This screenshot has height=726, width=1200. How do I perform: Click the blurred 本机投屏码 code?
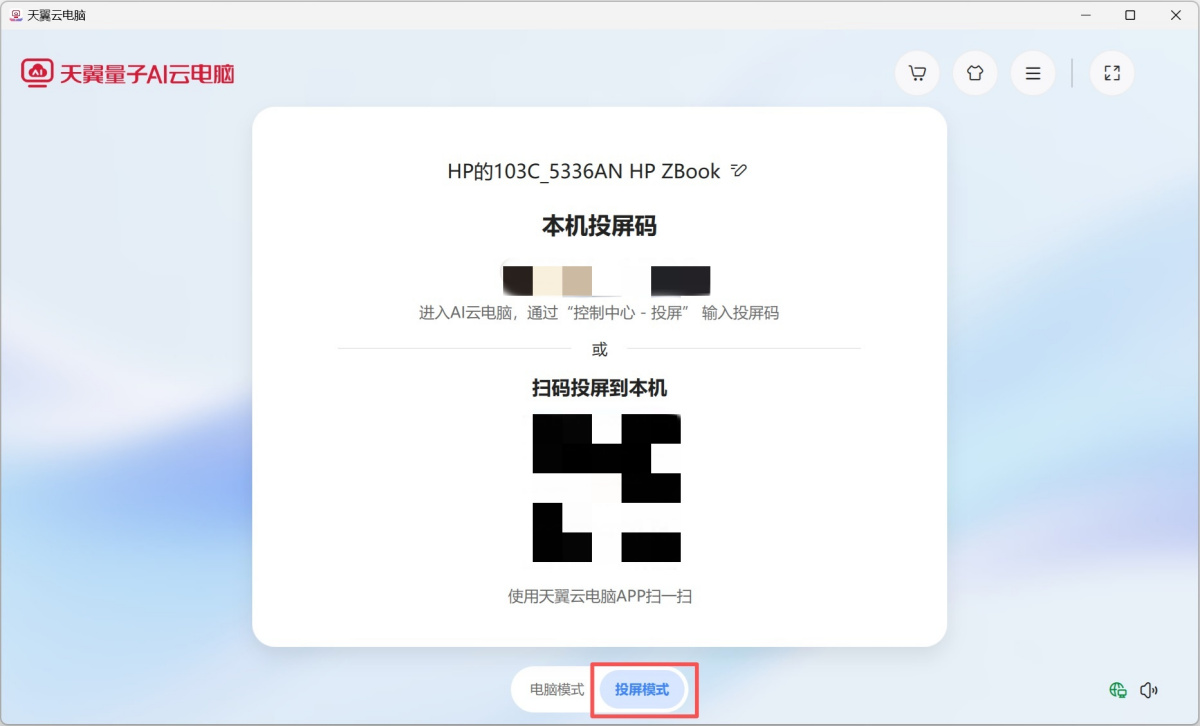[x=606, y=281]
